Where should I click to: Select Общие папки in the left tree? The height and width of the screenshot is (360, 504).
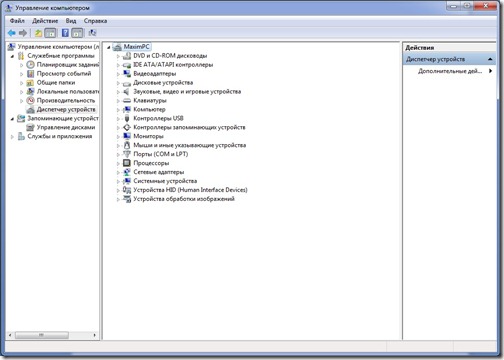coord(56,82)
